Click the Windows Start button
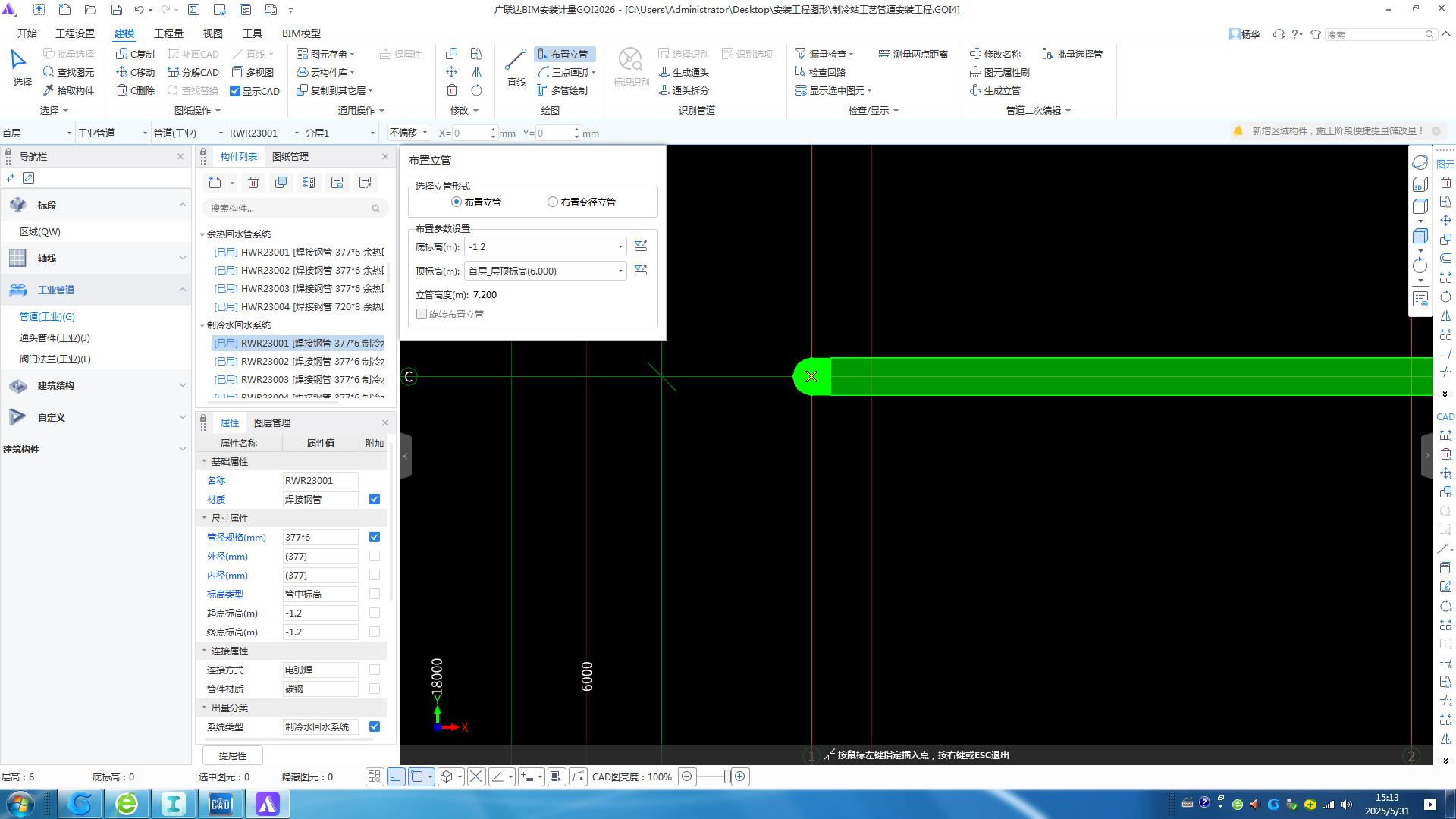The image size is (1456, 819). [x=20, y=804]
